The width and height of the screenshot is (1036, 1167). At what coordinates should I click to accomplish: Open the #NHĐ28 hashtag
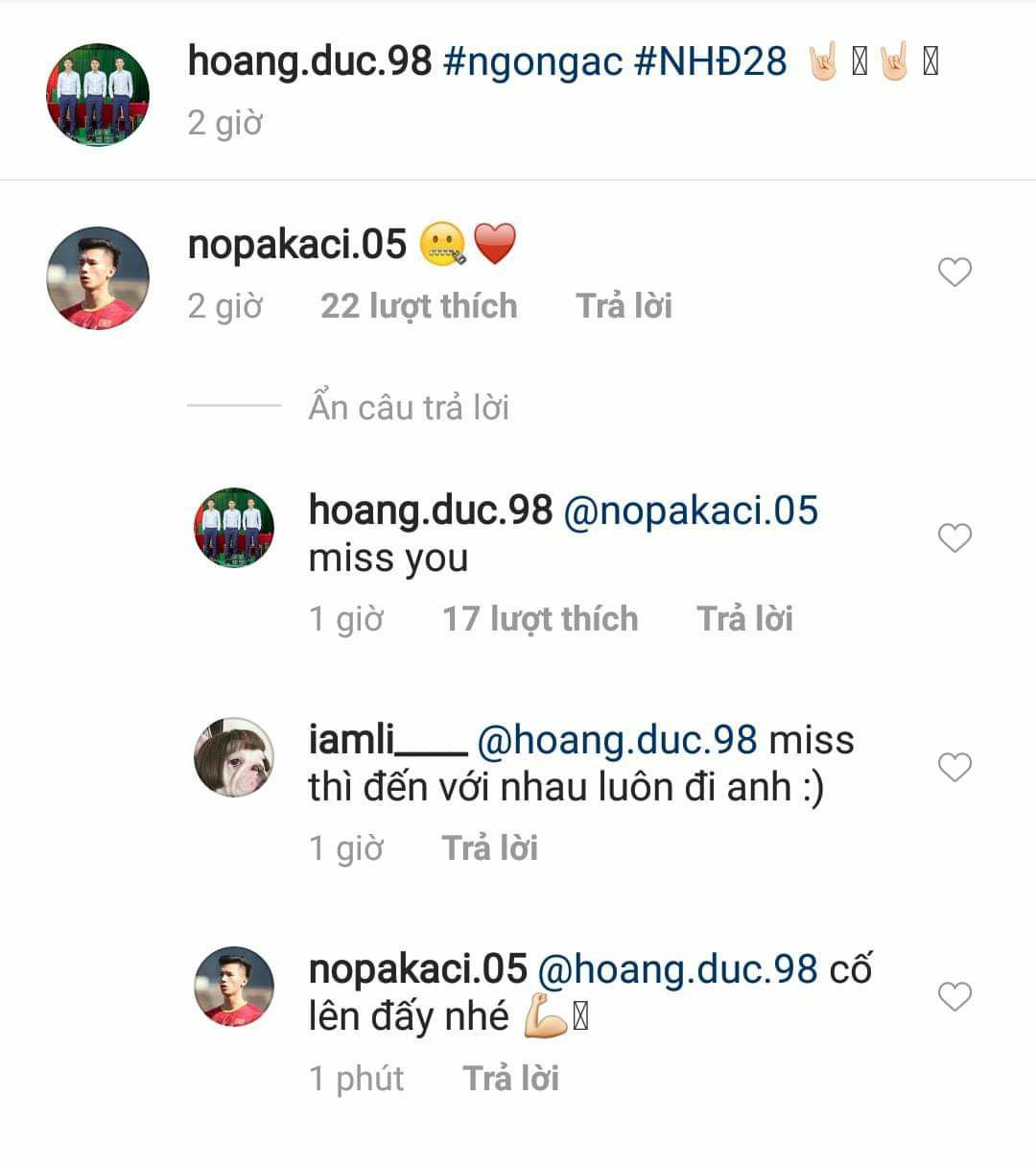[x=711, y=61]
